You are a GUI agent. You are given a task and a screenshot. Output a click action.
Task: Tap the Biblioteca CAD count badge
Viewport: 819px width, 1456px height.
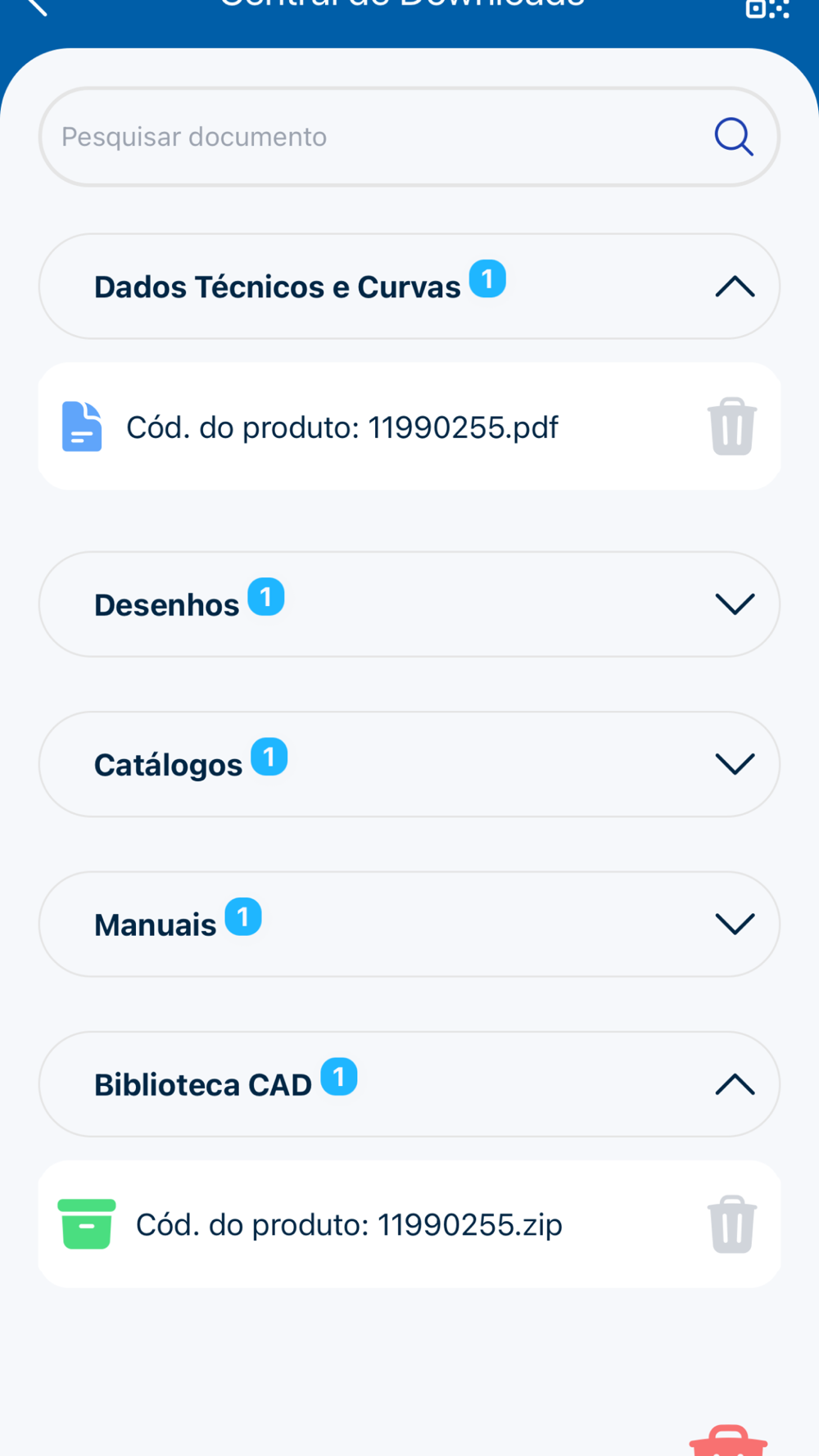(x=338, y=1077)
